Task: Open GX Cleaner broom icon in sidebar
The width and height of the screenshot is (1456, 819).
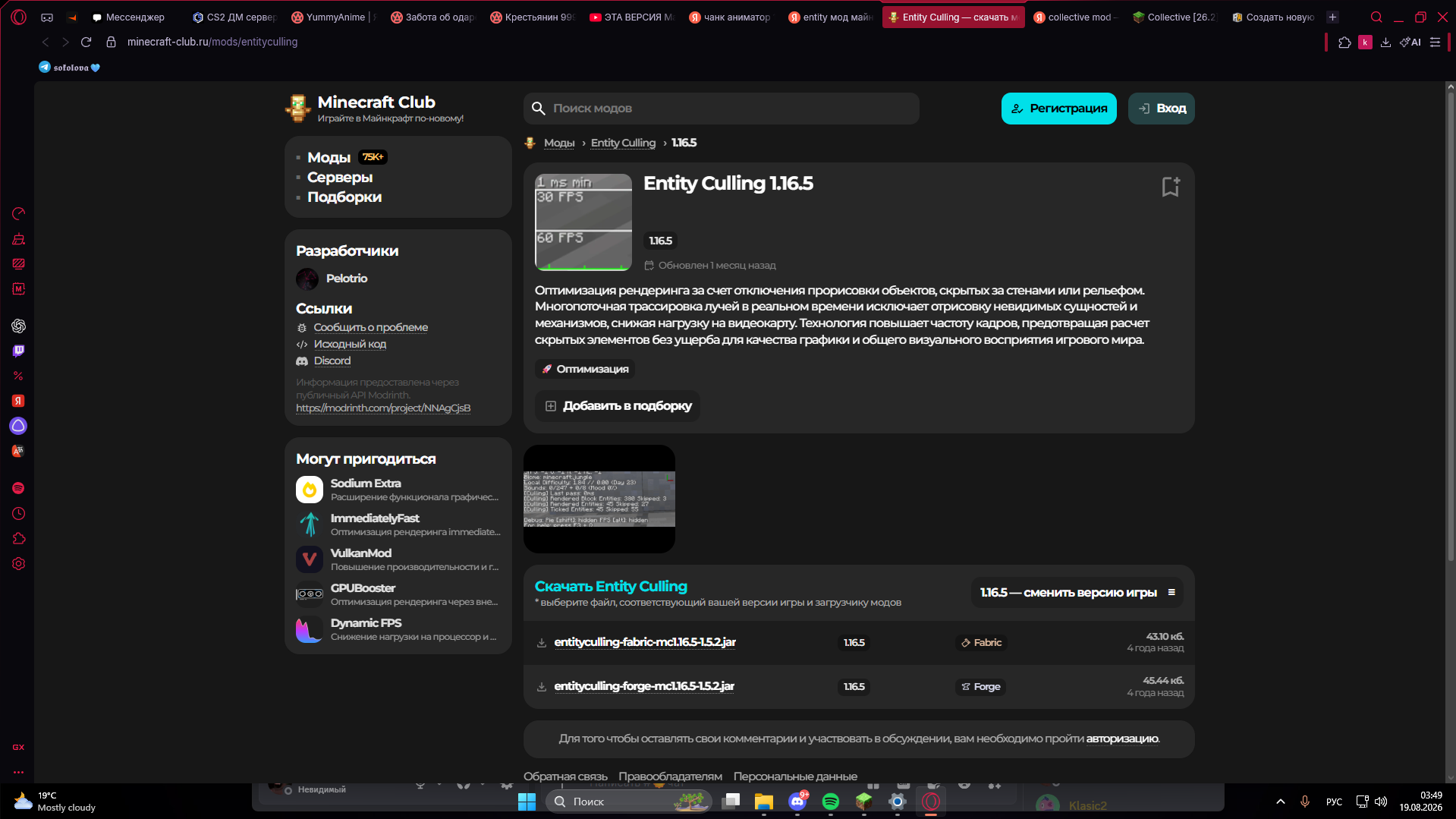Action: 19,239
